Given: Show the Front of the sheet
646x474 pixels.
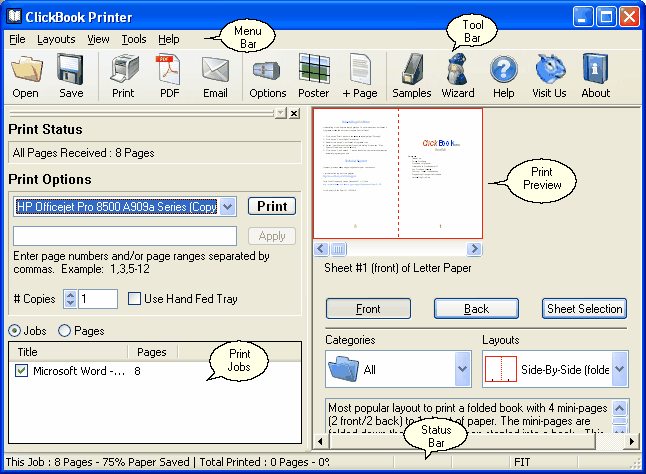Looking at the screenshot, I should click(x=368, y=309).
